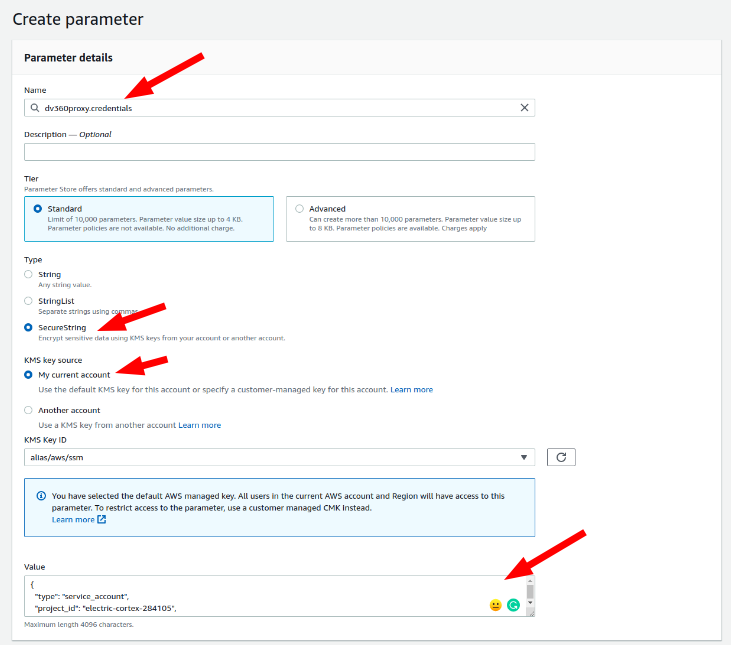Choose the SecureString type
Image resolution: width=731 pixels, height=645 pixels.
(x=28, y=327)
